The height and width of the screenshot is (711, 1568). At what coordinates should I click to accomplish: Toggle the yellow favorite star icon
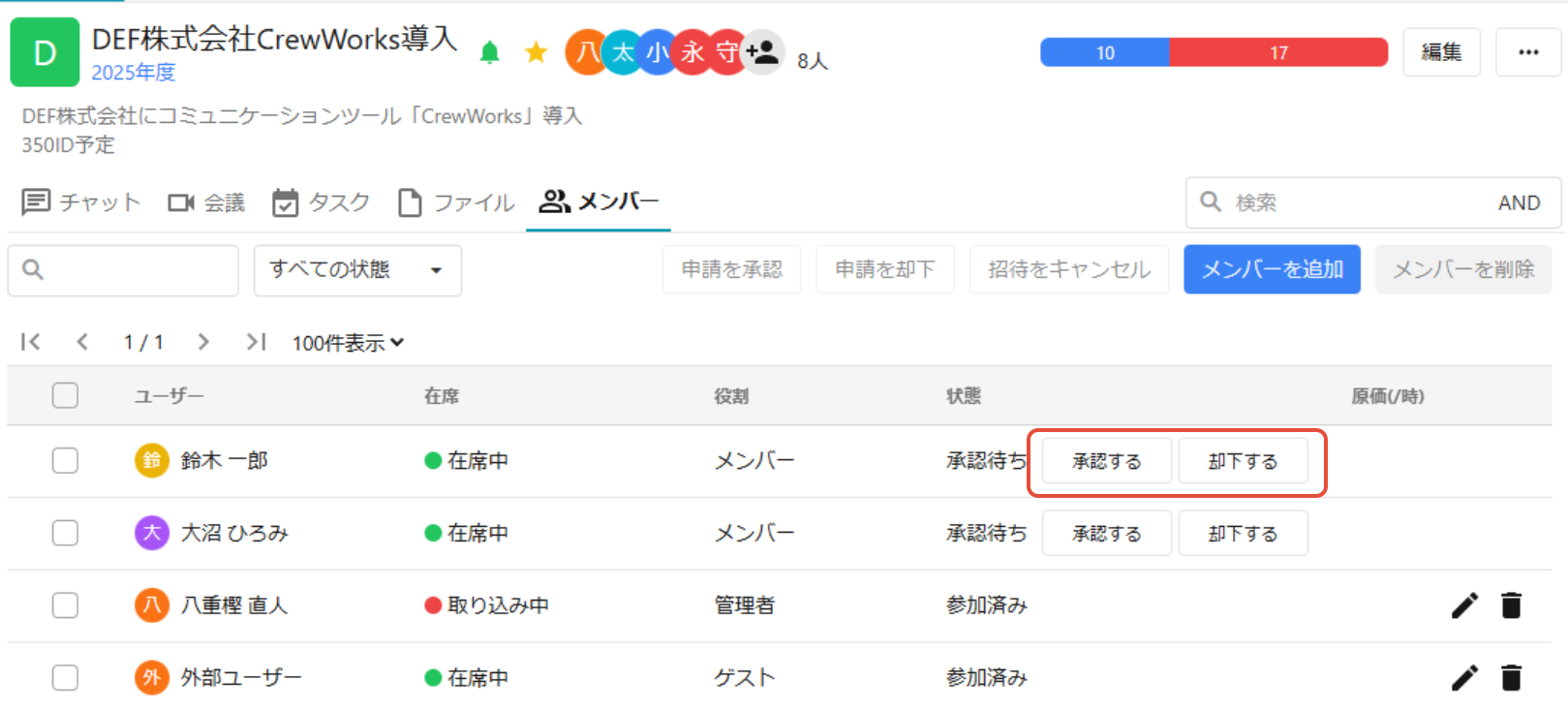click(x=536, y=52)
